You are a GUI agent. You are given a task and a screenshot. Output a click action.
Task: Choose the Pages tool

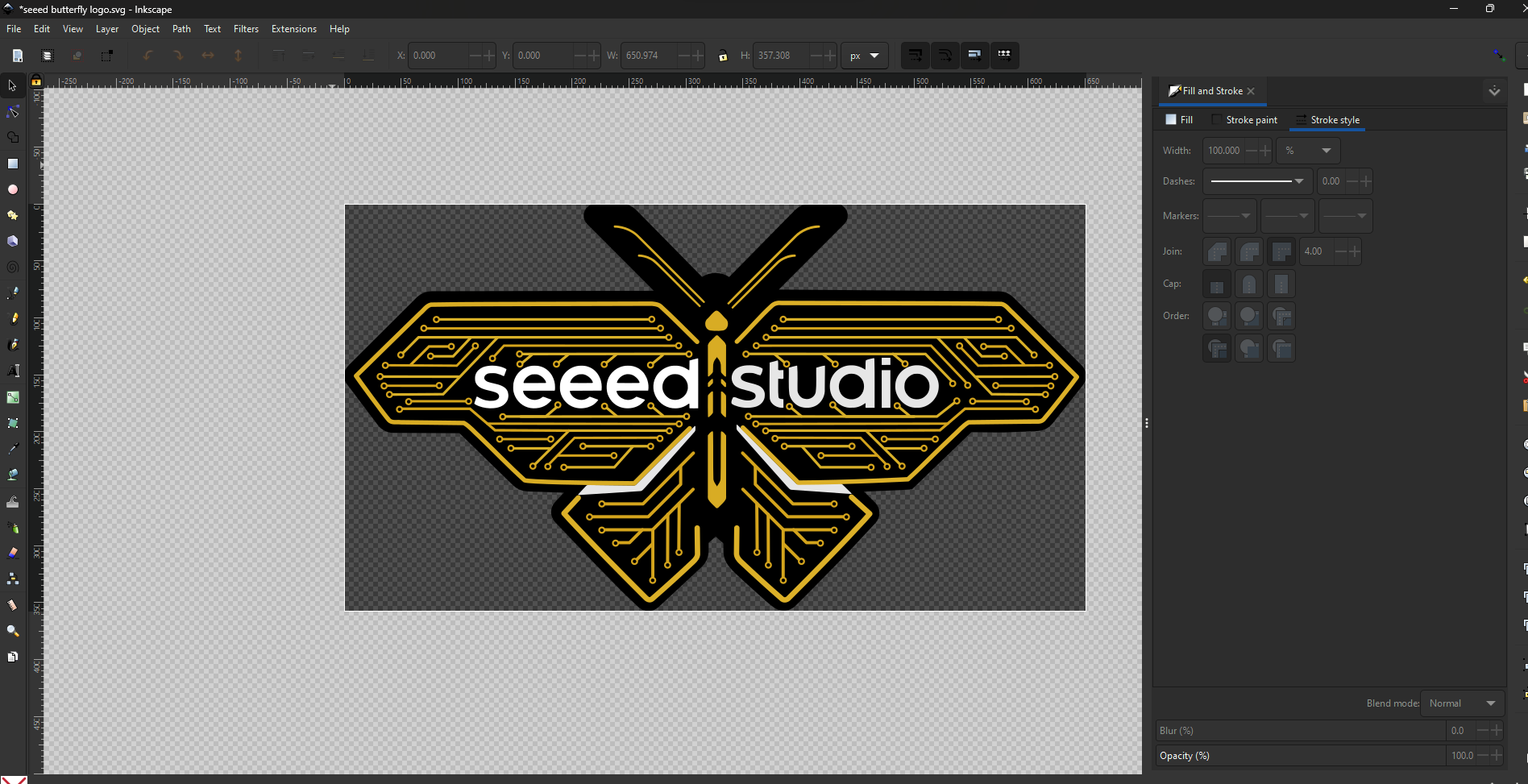(12, 657)
